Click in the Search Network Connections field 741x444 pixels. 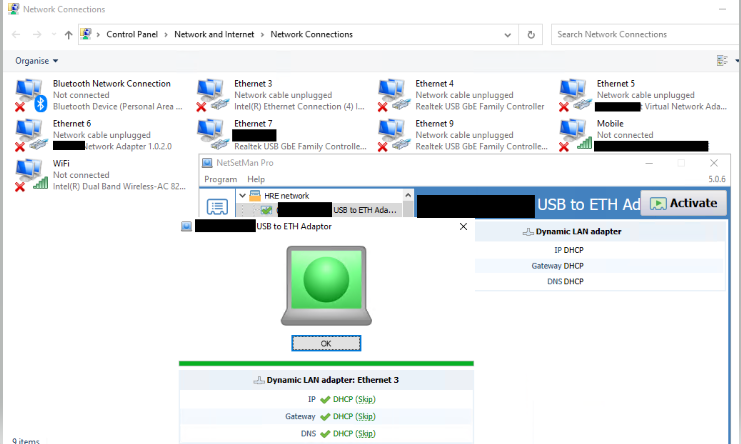pos(645,34)
